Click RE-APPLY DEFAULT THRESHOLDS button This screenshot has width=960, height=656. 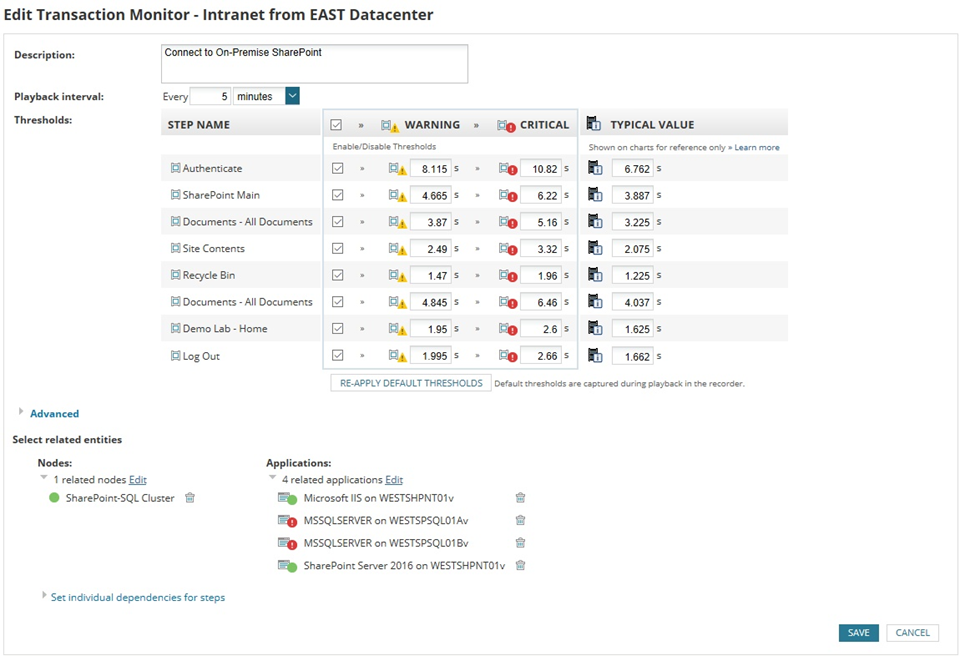pyautogui.click(x=411, y=383)
